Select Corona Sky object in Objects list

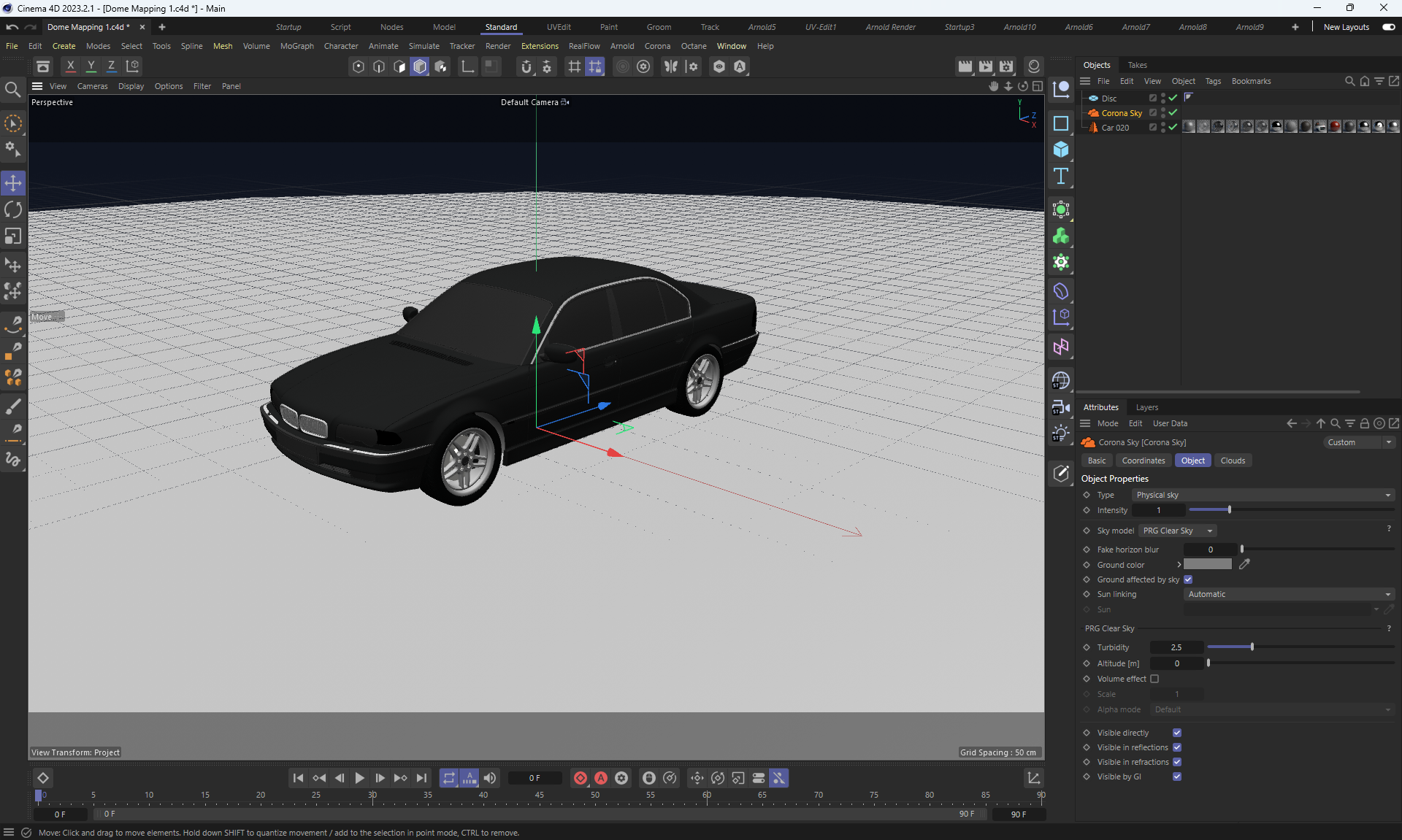pyautogui.click(x=1121, y=113)
